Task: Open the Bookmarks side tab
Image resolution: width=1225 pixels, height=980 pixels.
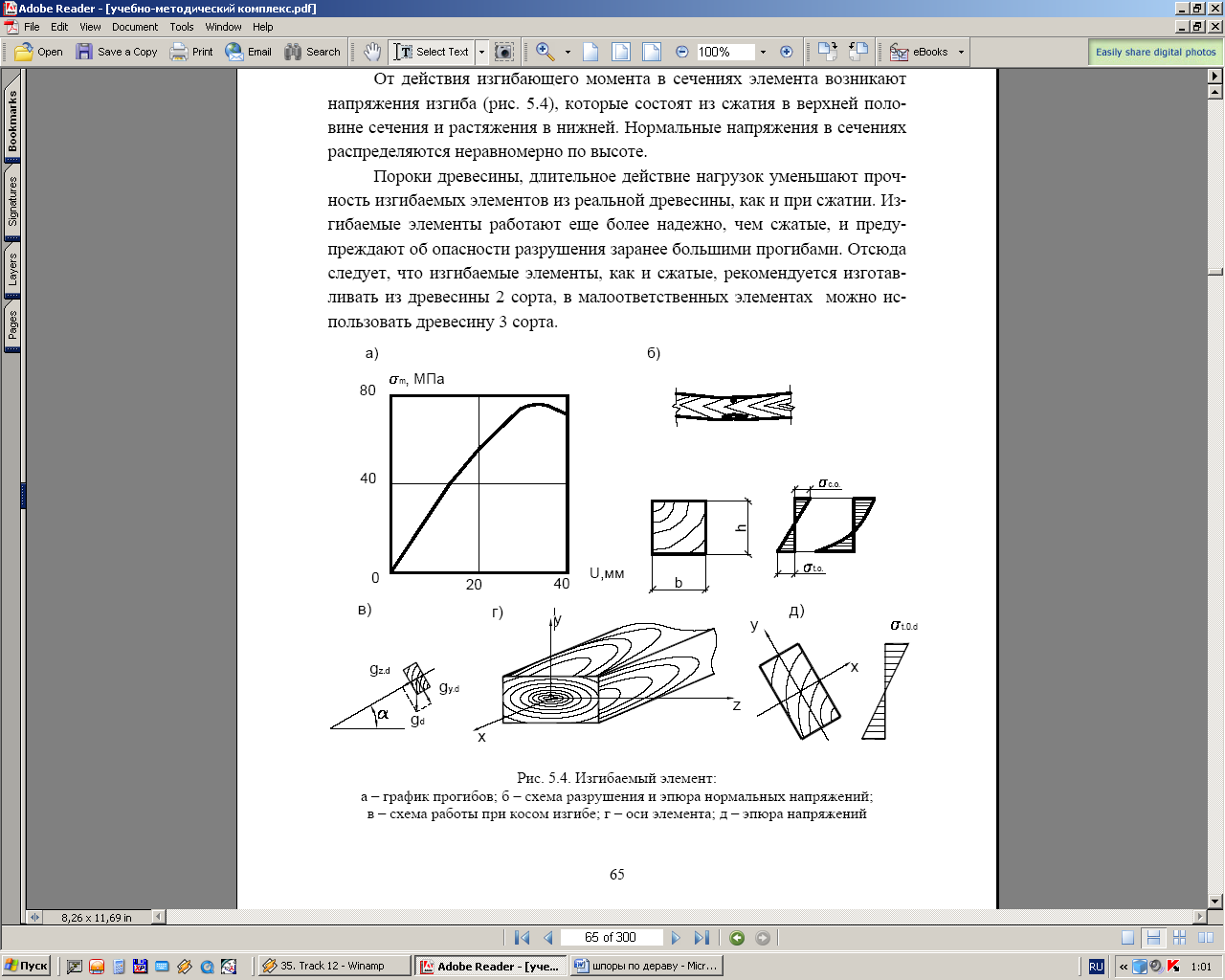Action: point(12,121)
